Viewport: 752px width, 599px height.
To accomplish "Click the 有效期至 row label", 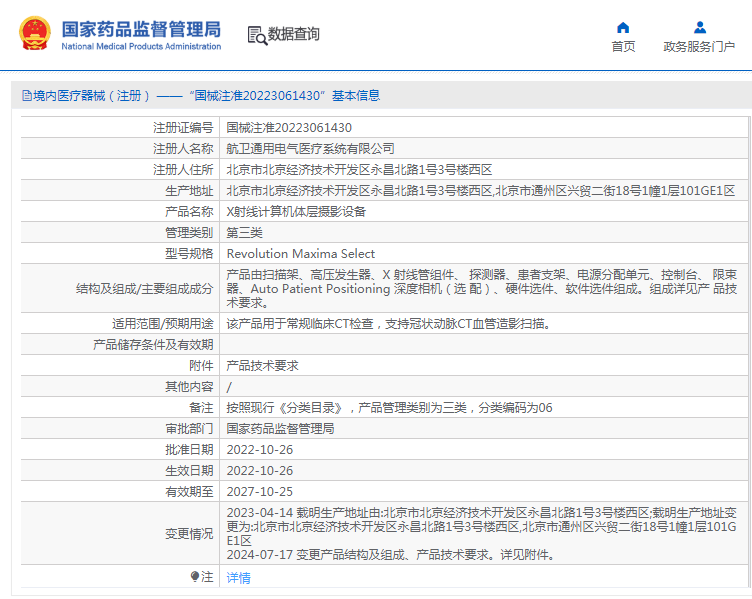I will [x=189, y=492].
